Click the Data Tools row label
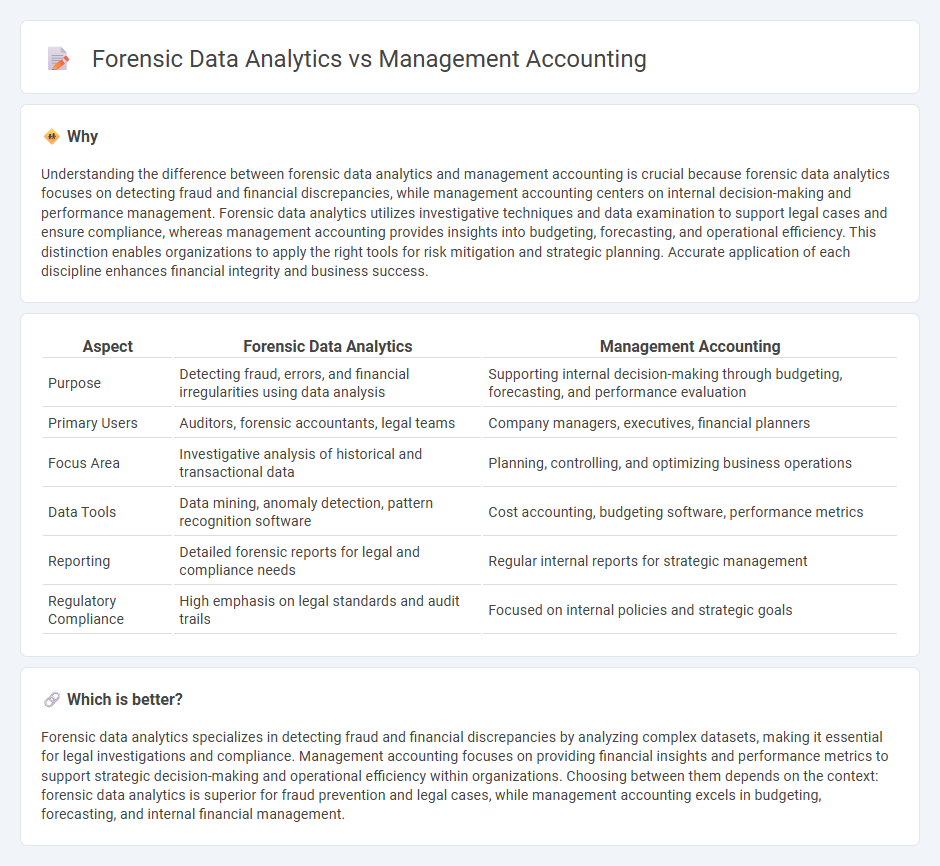This screenshot has height=866, width=940. tap(82, 512)
